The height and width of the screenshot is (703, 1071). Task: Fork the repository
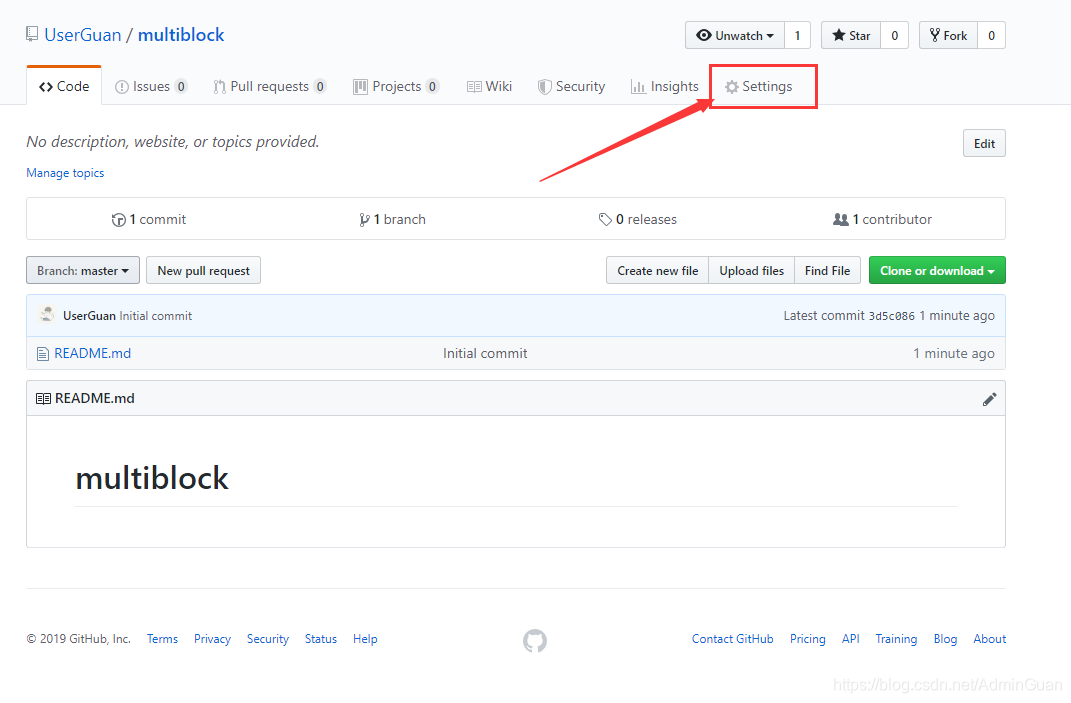(949, 36)
